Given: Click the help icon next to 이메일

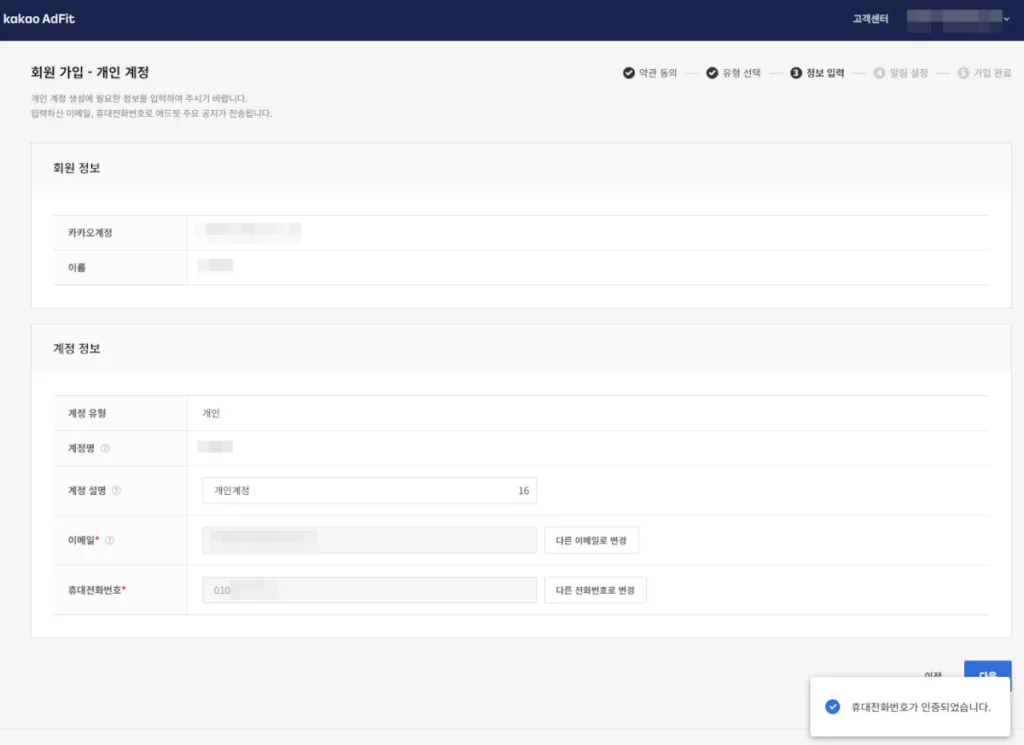Looking at the screenshot, I should tap(110, 540).
